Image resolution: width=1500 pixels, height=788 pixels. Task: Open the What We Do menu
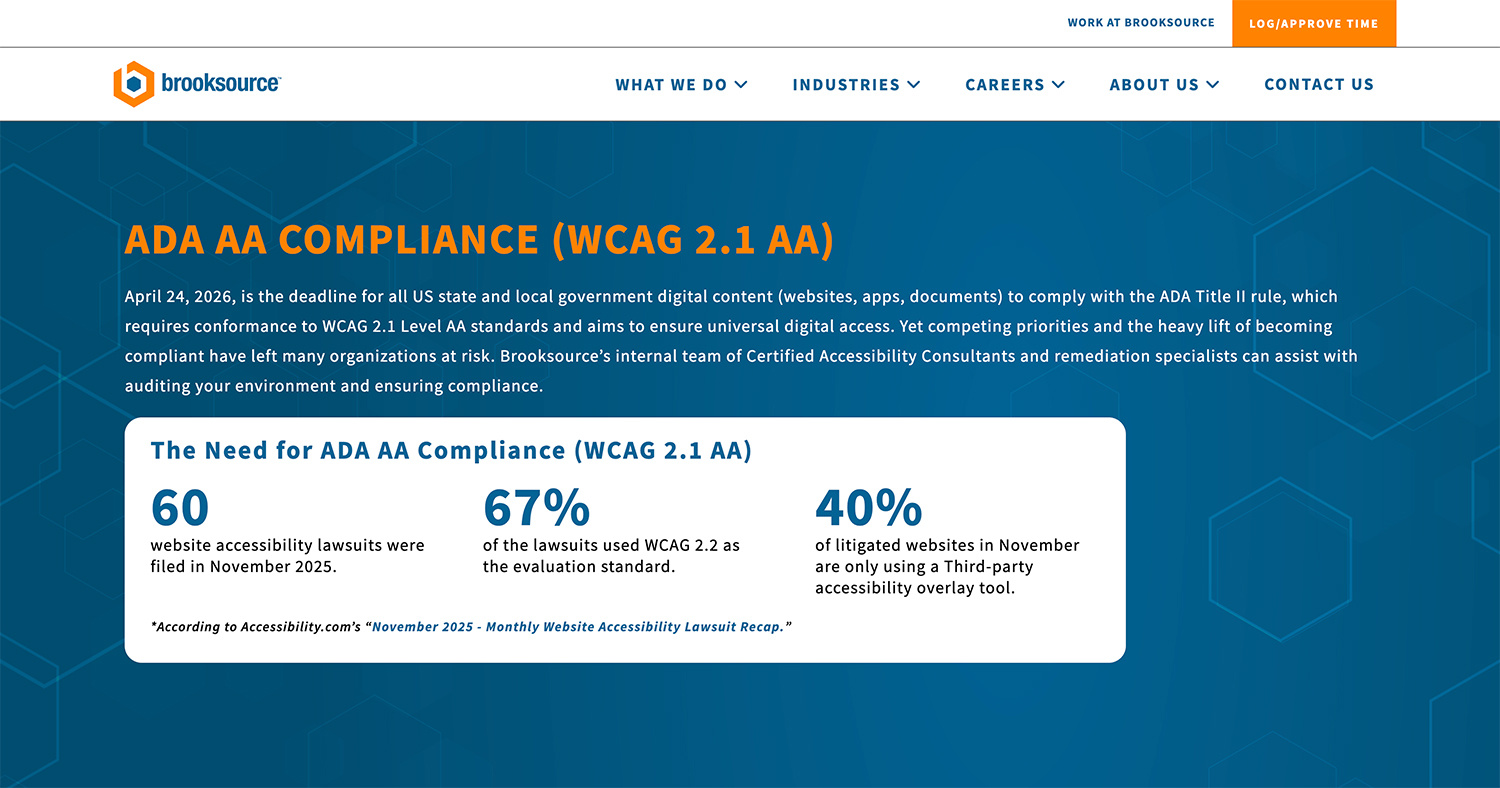pos(671,85)
